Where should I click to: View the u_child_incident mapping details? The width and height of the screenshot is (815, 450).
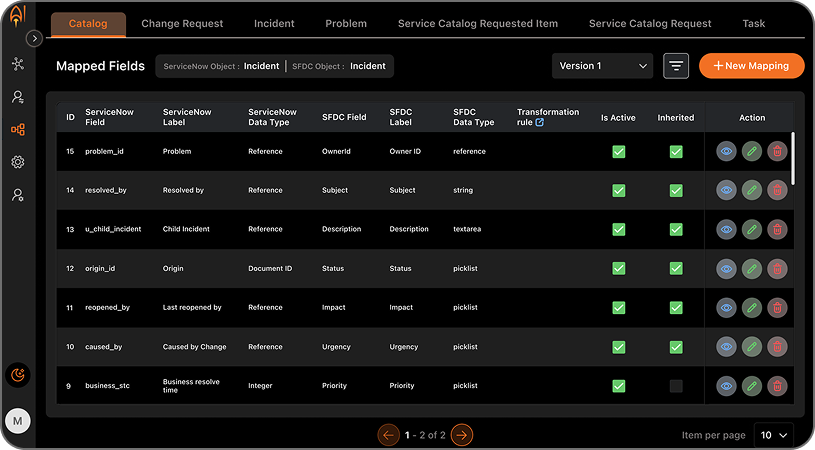pos(727,229)
